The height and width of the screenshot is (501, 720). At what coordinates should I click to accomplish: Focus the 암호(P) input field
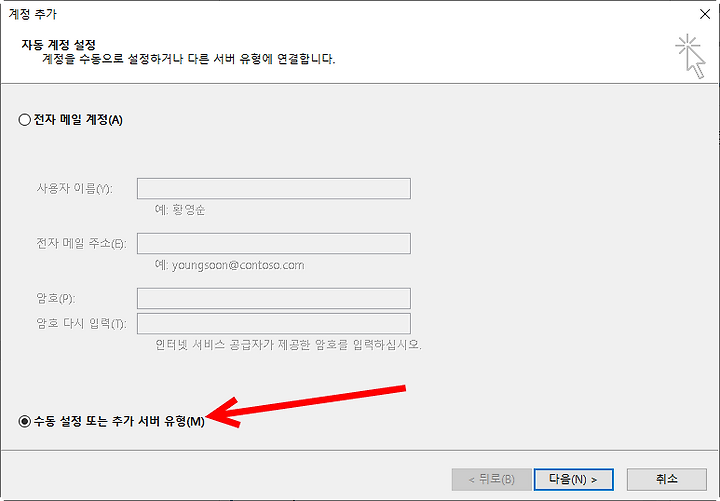274,298
